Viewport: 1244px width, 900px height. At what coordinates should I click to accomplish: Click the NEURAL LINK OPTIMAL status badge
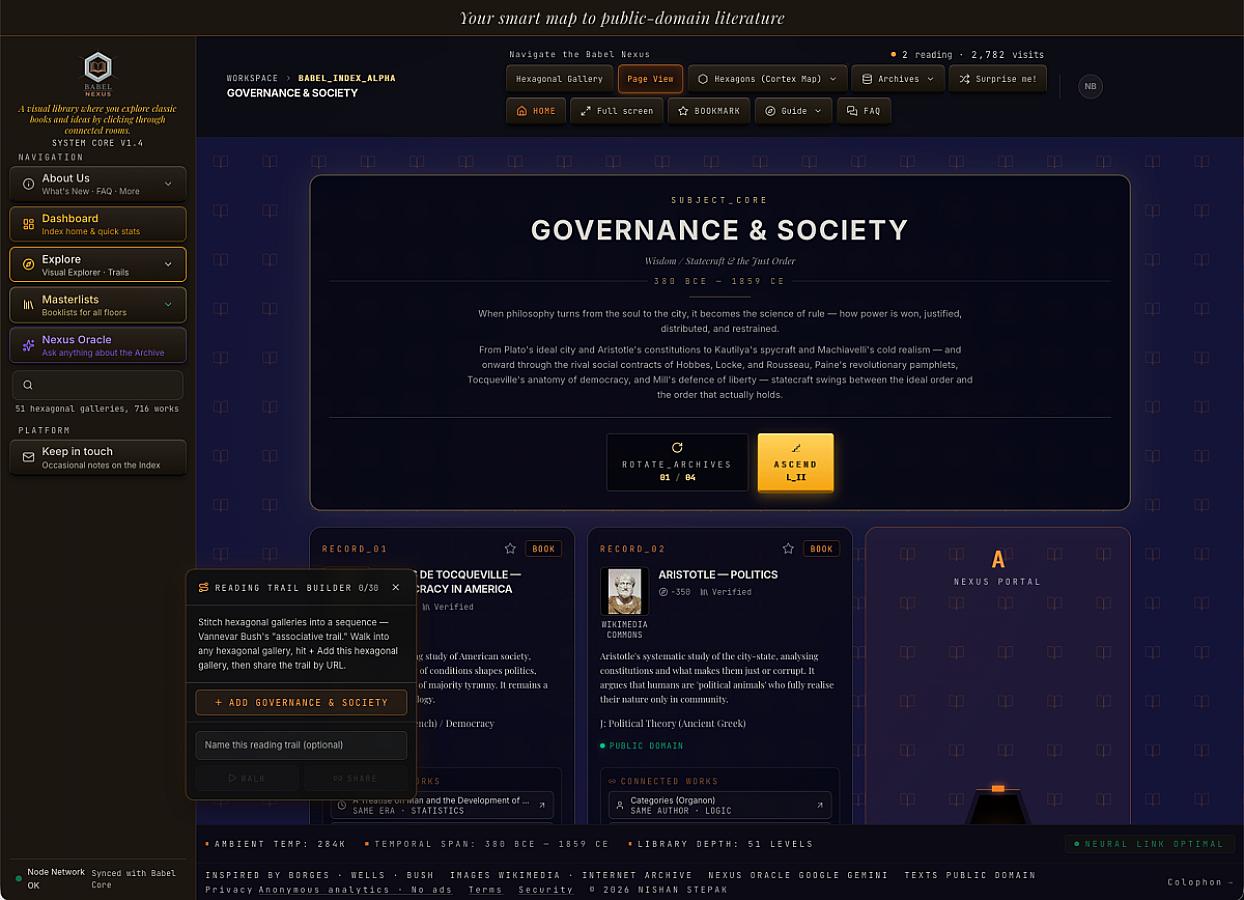tap(1148, 844)
